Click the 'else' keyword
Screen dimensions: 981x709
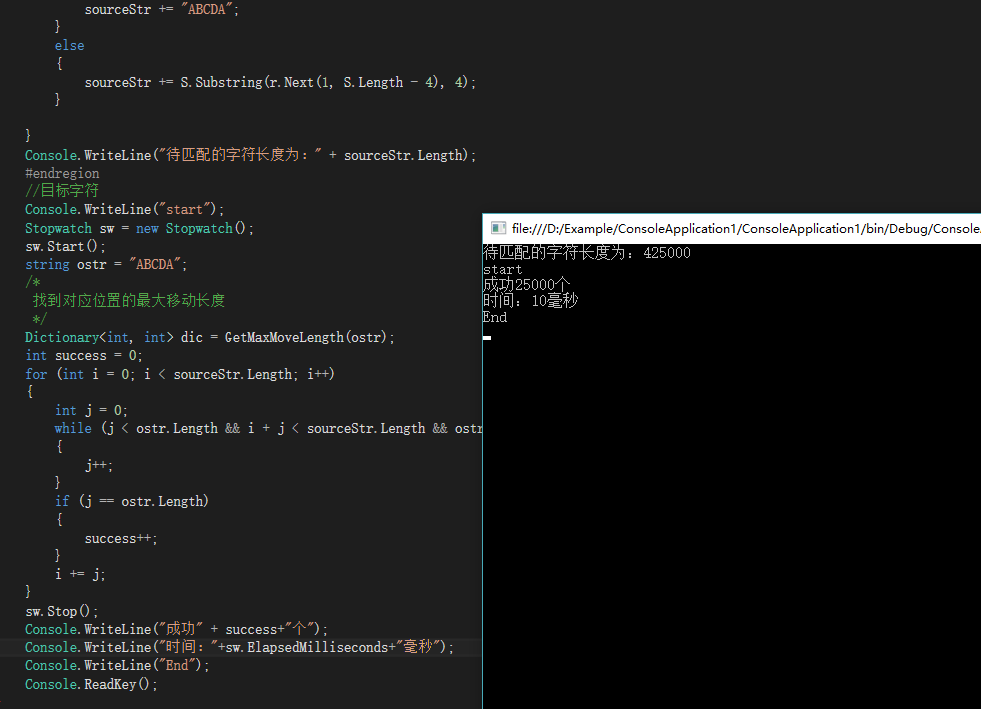[69, 46]
